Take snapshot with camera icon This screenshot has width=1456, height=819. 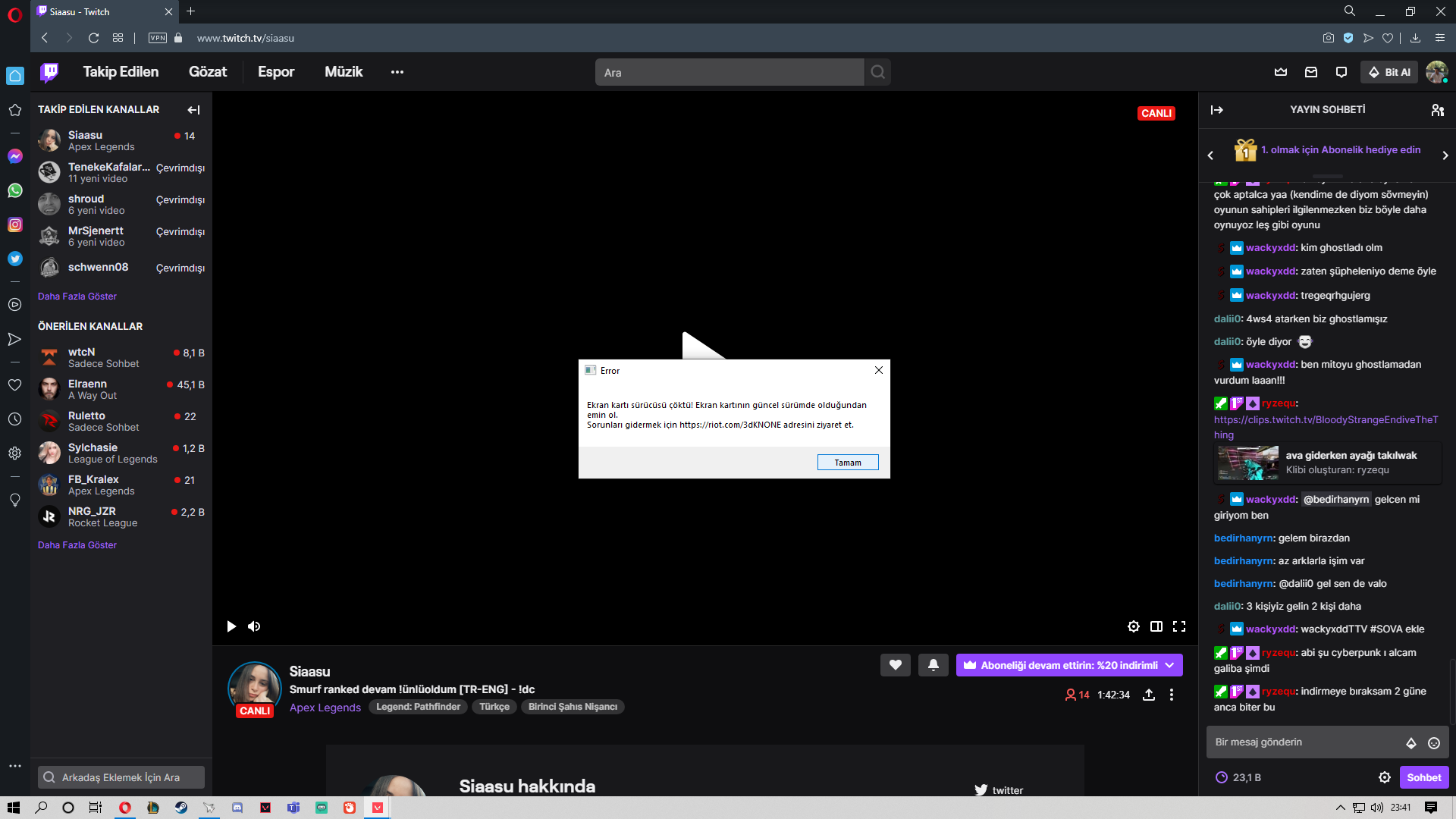tap(1329, 38)
